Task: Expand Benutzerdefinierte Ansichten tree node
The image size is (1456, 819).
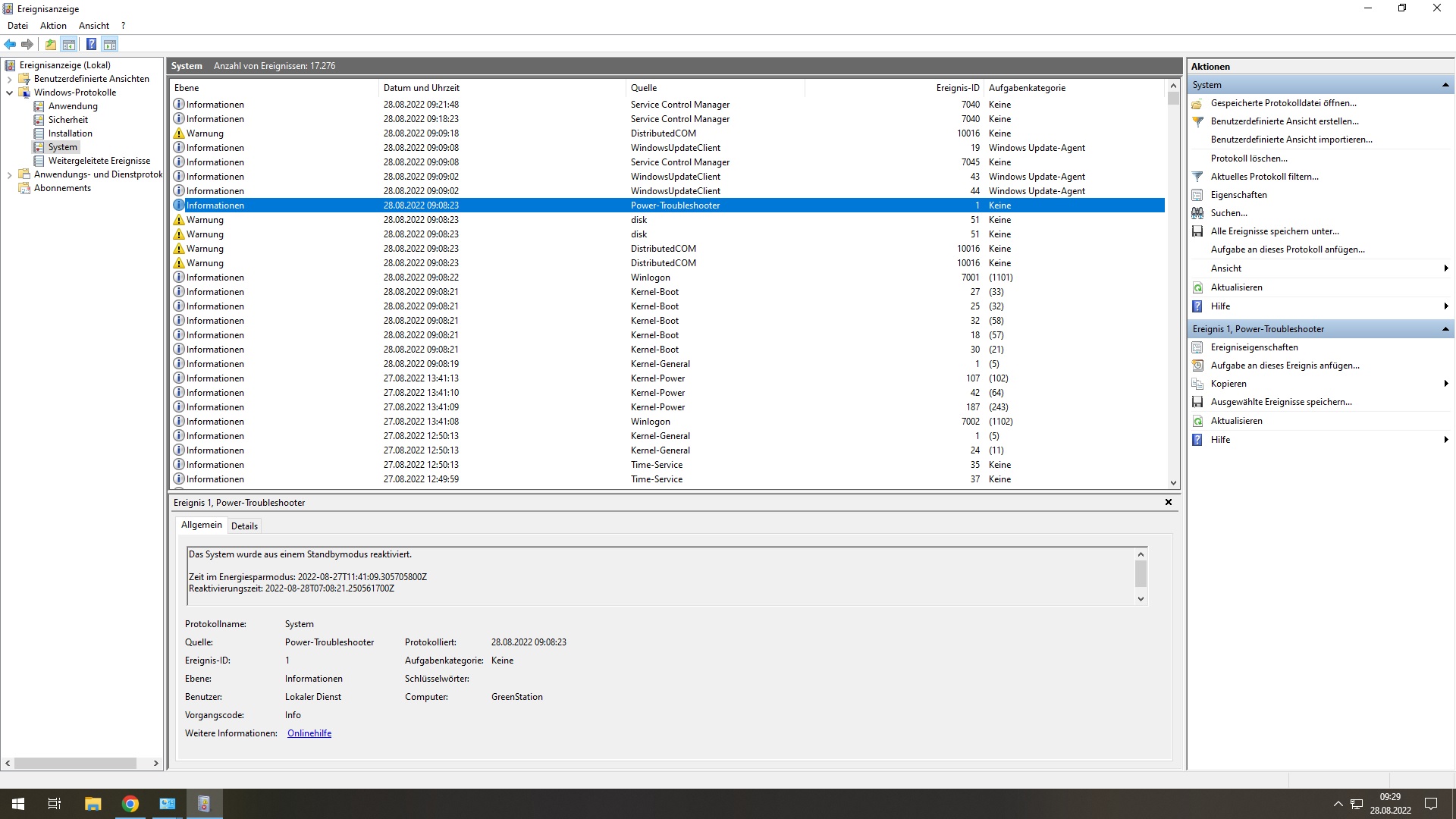Action: pos(9,79)
